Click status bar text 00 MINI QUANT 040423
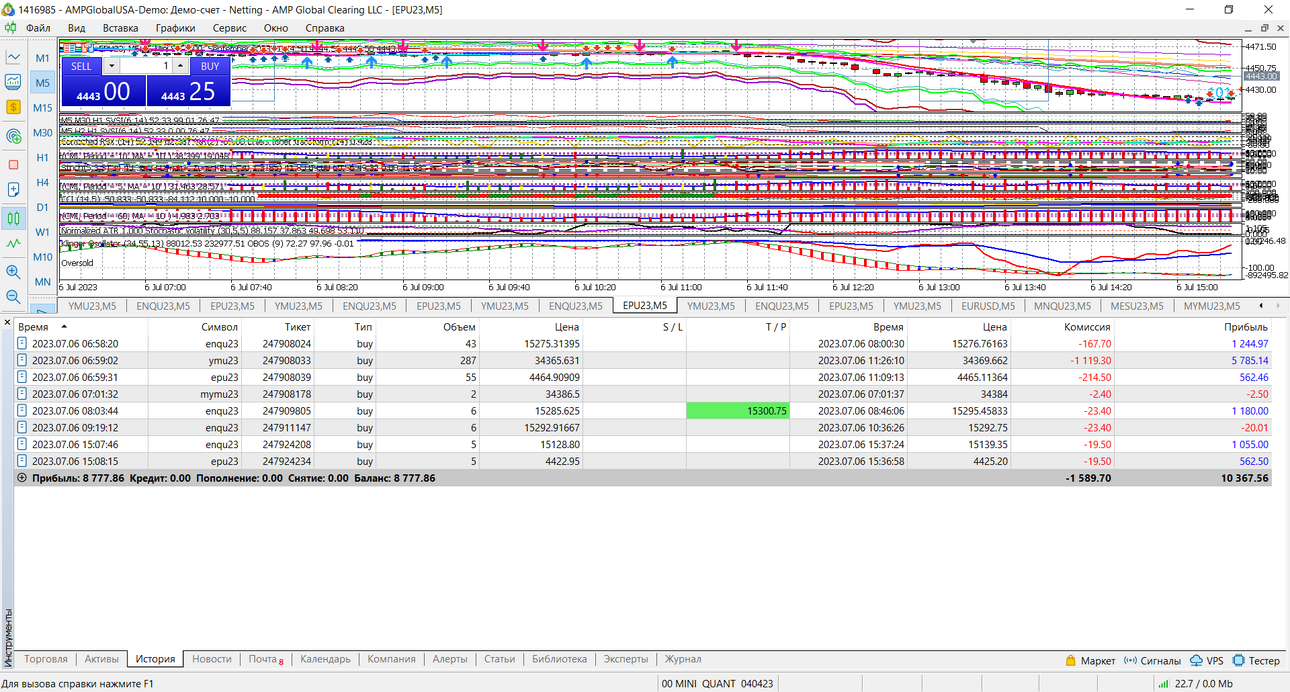This screenshot has height=692, width=1290. (718, 684)
